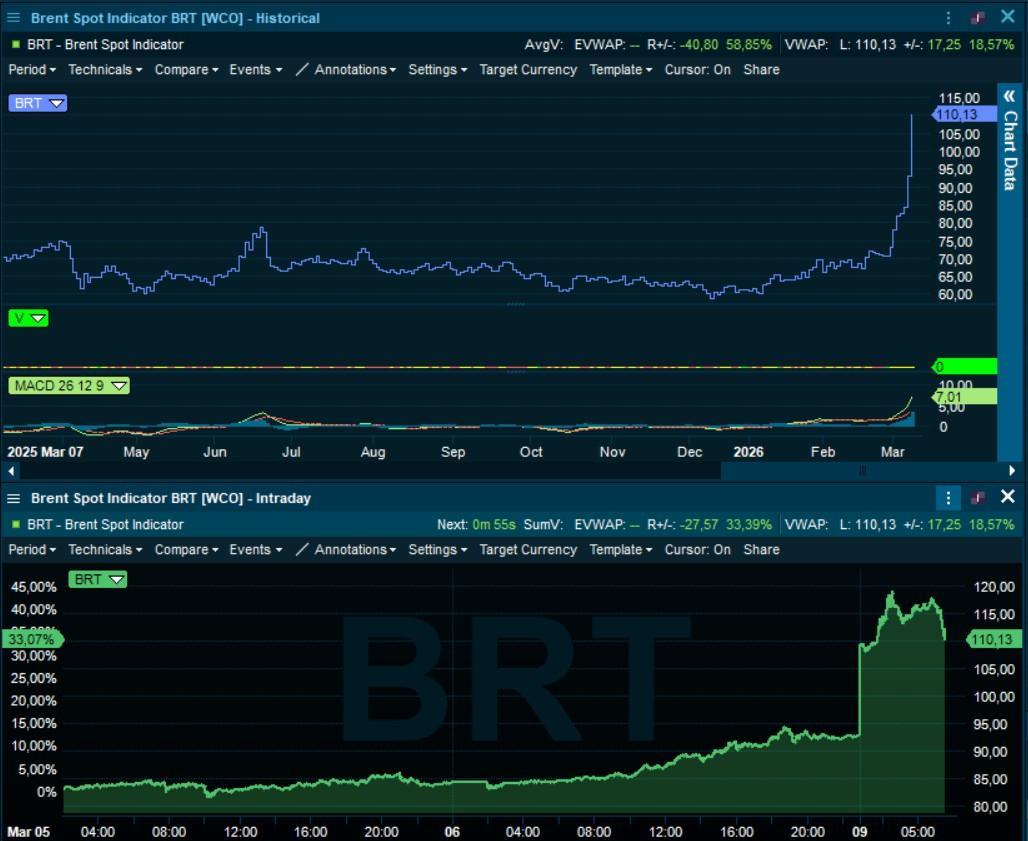
Task: Click the three-dot options icon in Intraday panel
Action: (948, 498)
